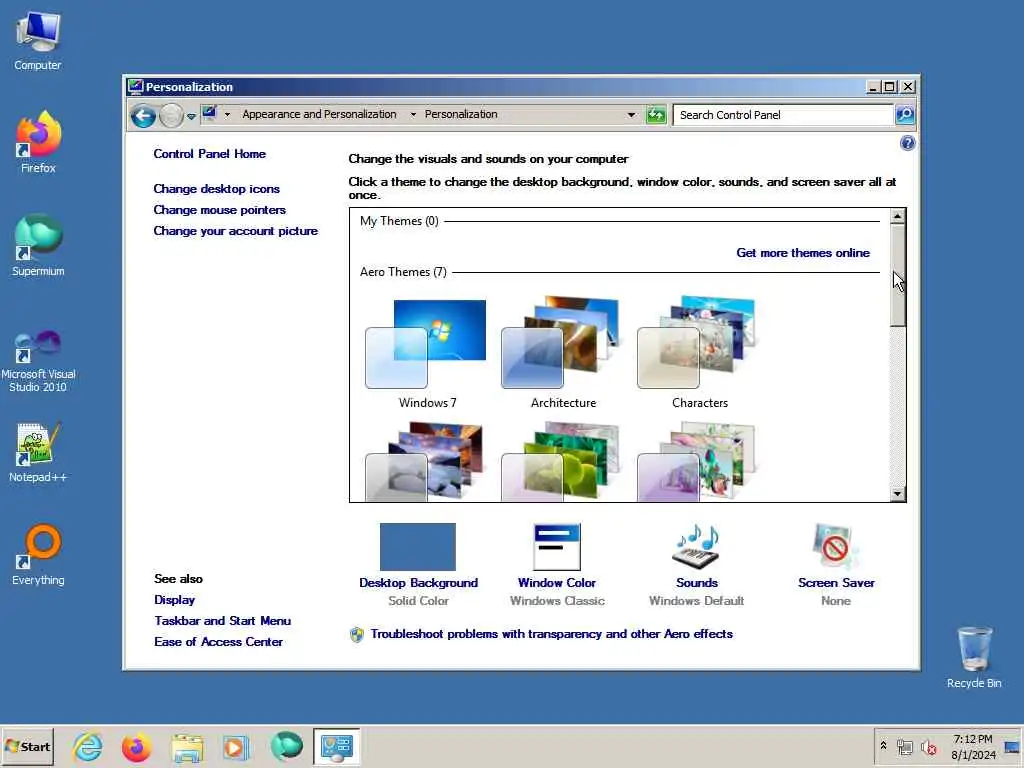Open the Sounds keyboard-notes icon
Viewport: 1024px width, 768px height.
point(696,547)
